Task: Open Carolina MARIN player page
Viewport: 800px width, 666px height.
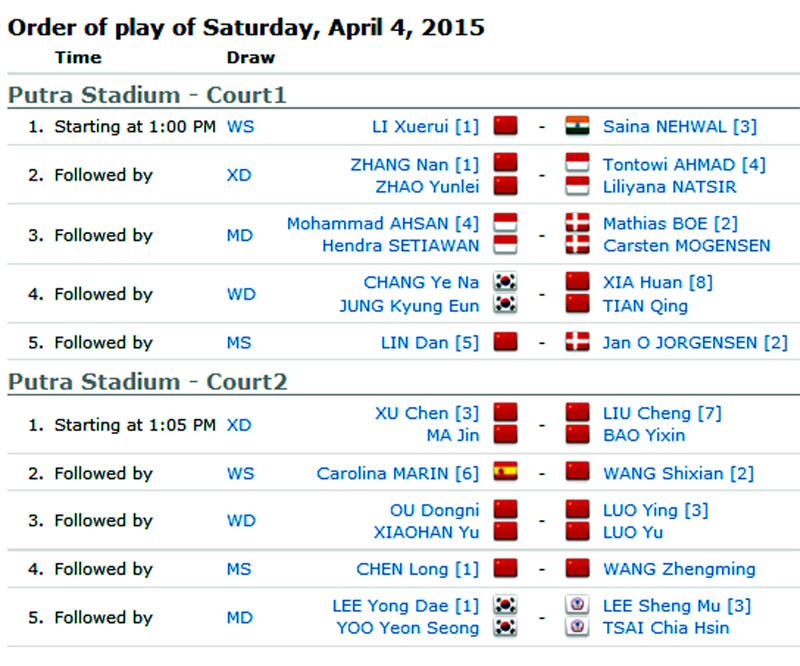Action: click(x=383, y=474)
